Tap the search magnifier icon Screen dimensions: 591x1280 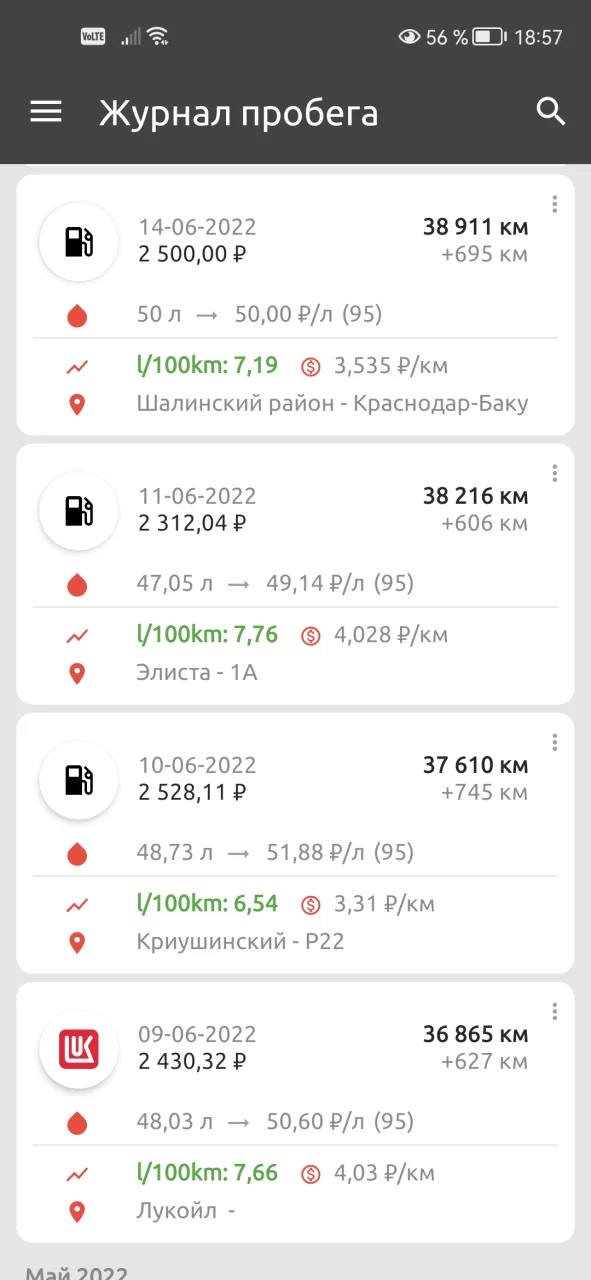click(551, 111)
